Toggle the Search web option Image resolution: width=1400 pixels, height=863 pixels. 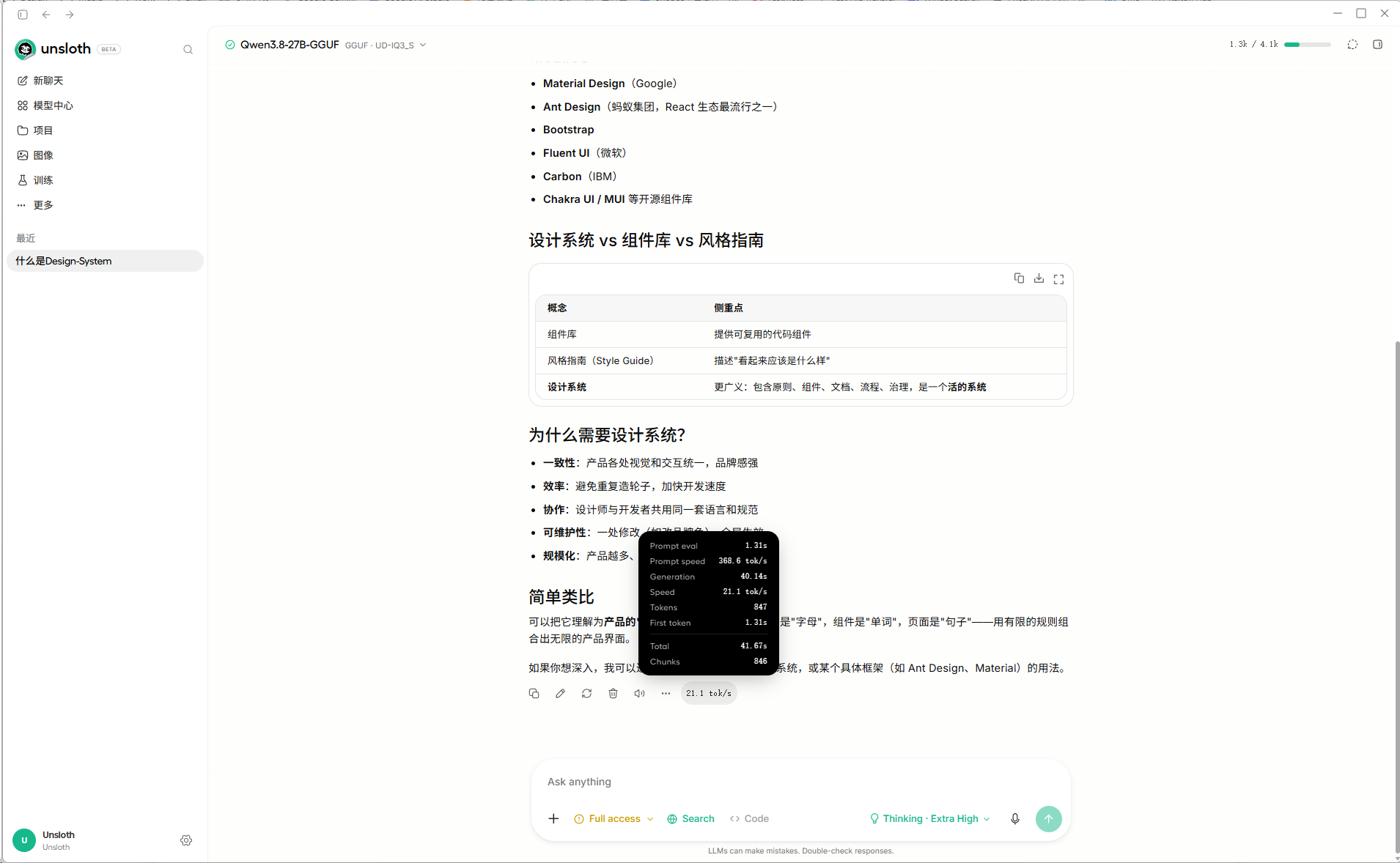tap(690, 818)
